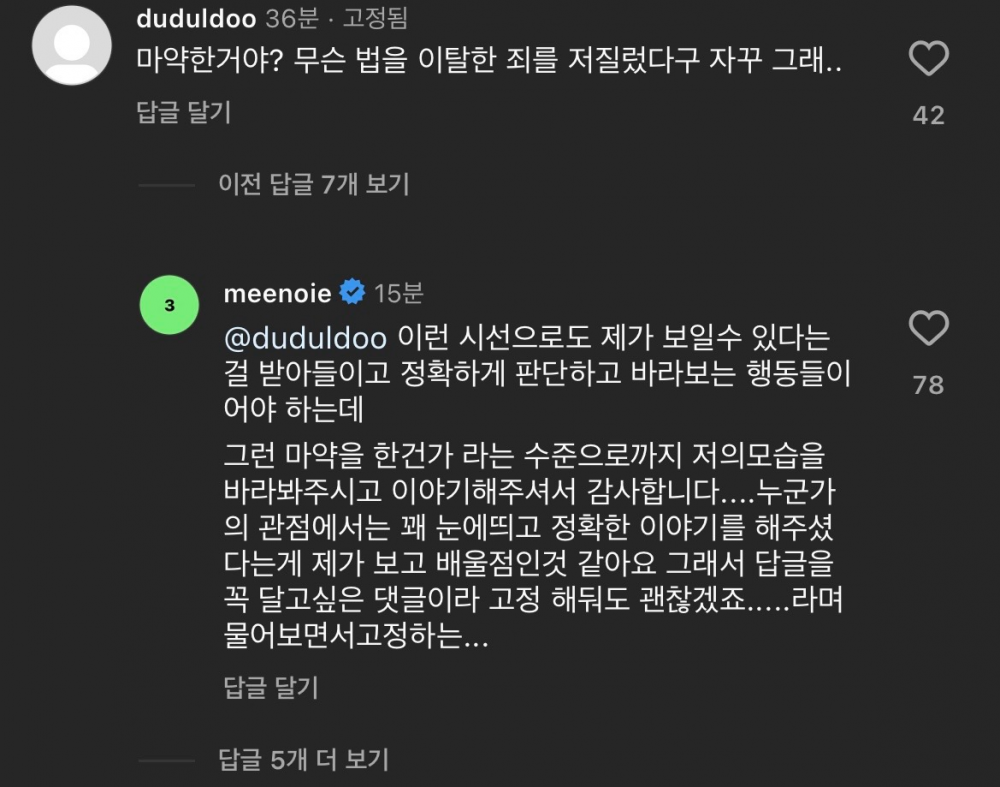Image resolution: width=1000 pixels, height=787 pixels.
Task: Like meenoie's reply with heart icon
Action: tap(928, 328)
